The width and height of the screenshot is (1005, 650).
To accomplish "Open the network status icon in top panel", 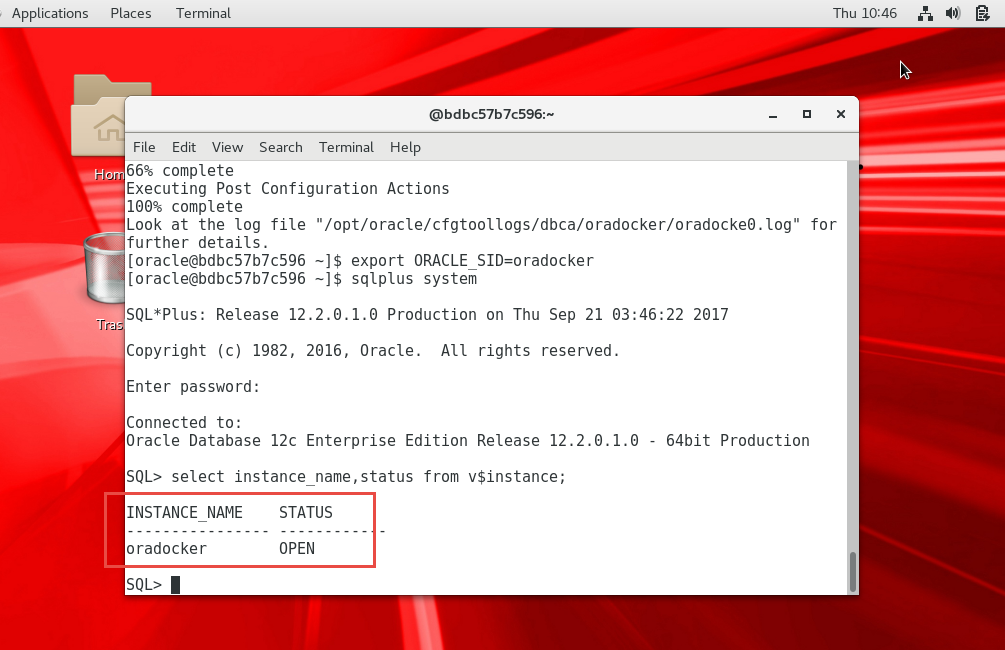I will click(925, 13).
